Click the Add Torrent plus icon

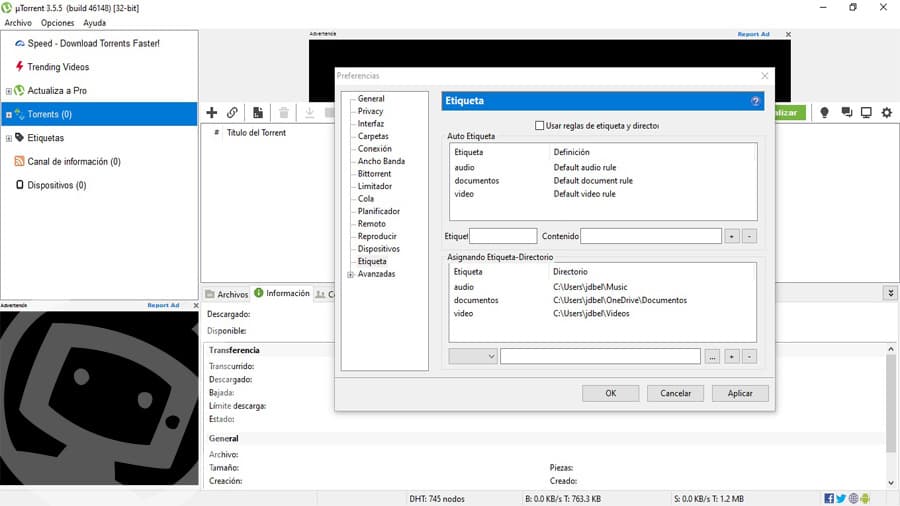click(x=212, y=112)
